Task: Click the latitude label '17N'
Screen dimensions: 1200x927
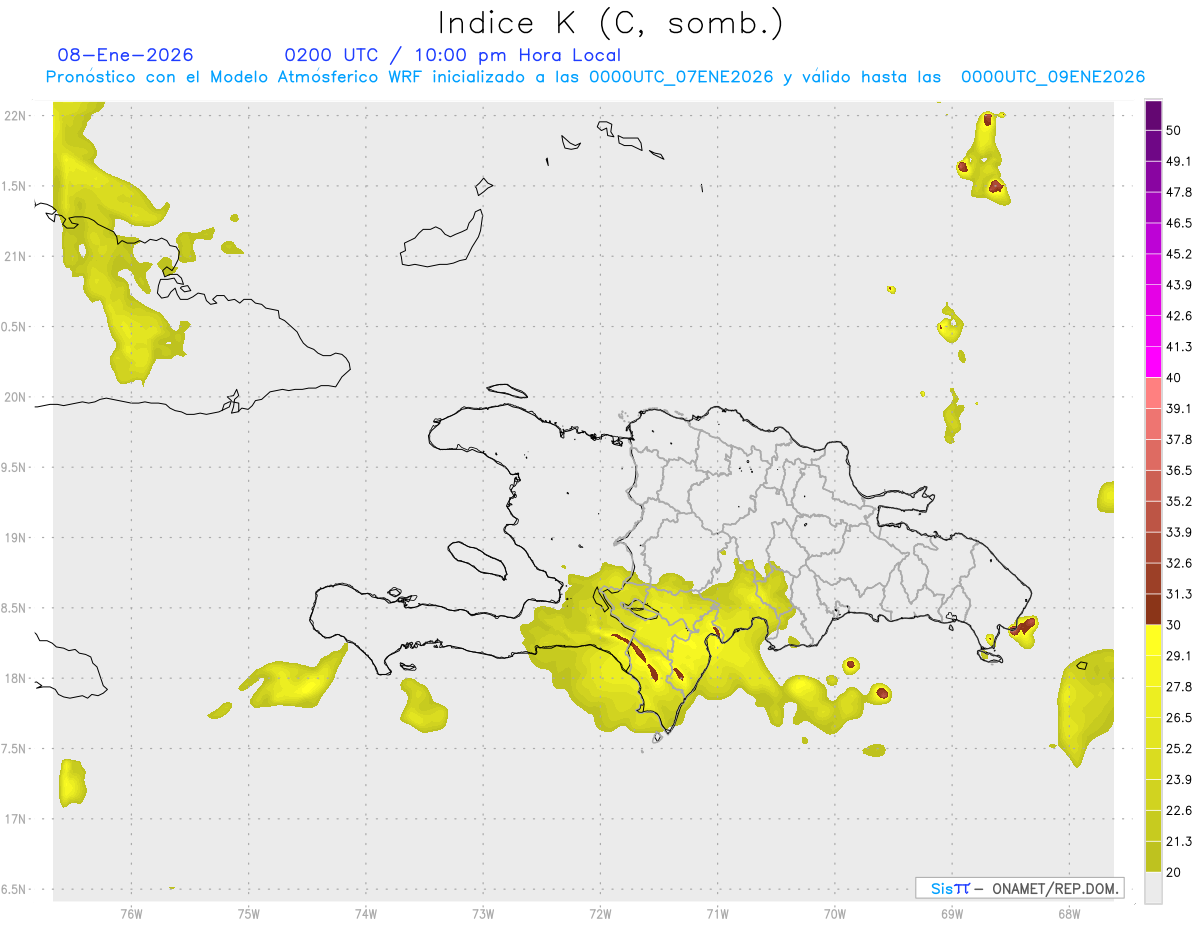Action: click(15, 819)
